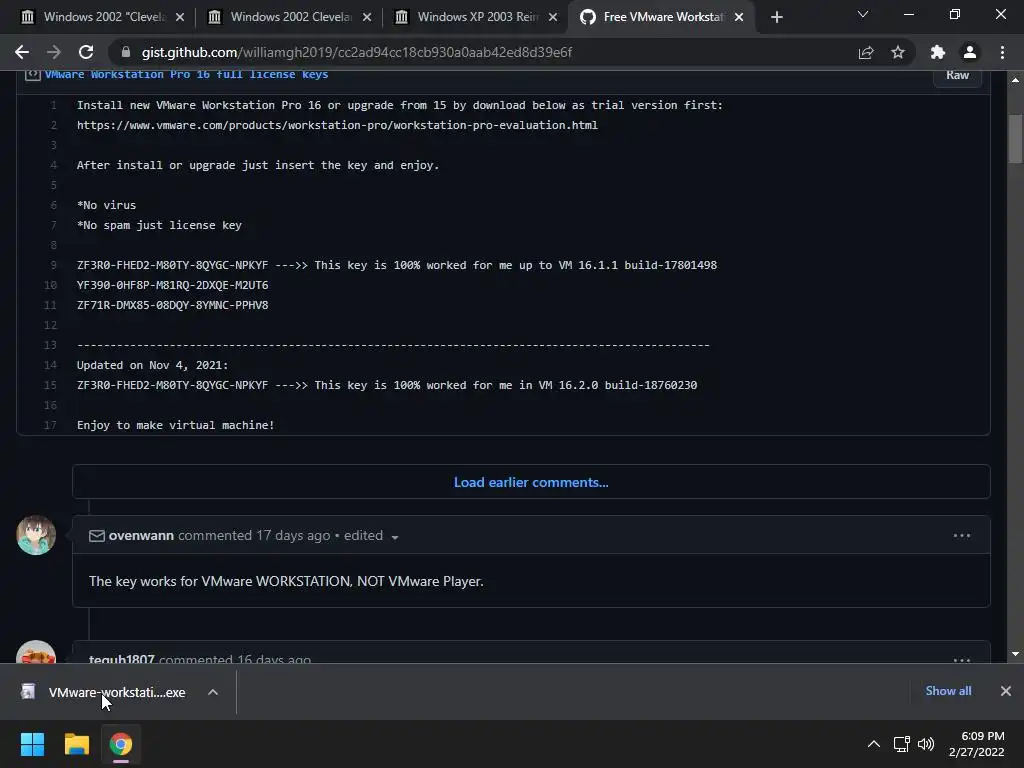Screen dimensions: 1024x768
Task: Open teguh1807's profile link
Action: pos(121,659)
